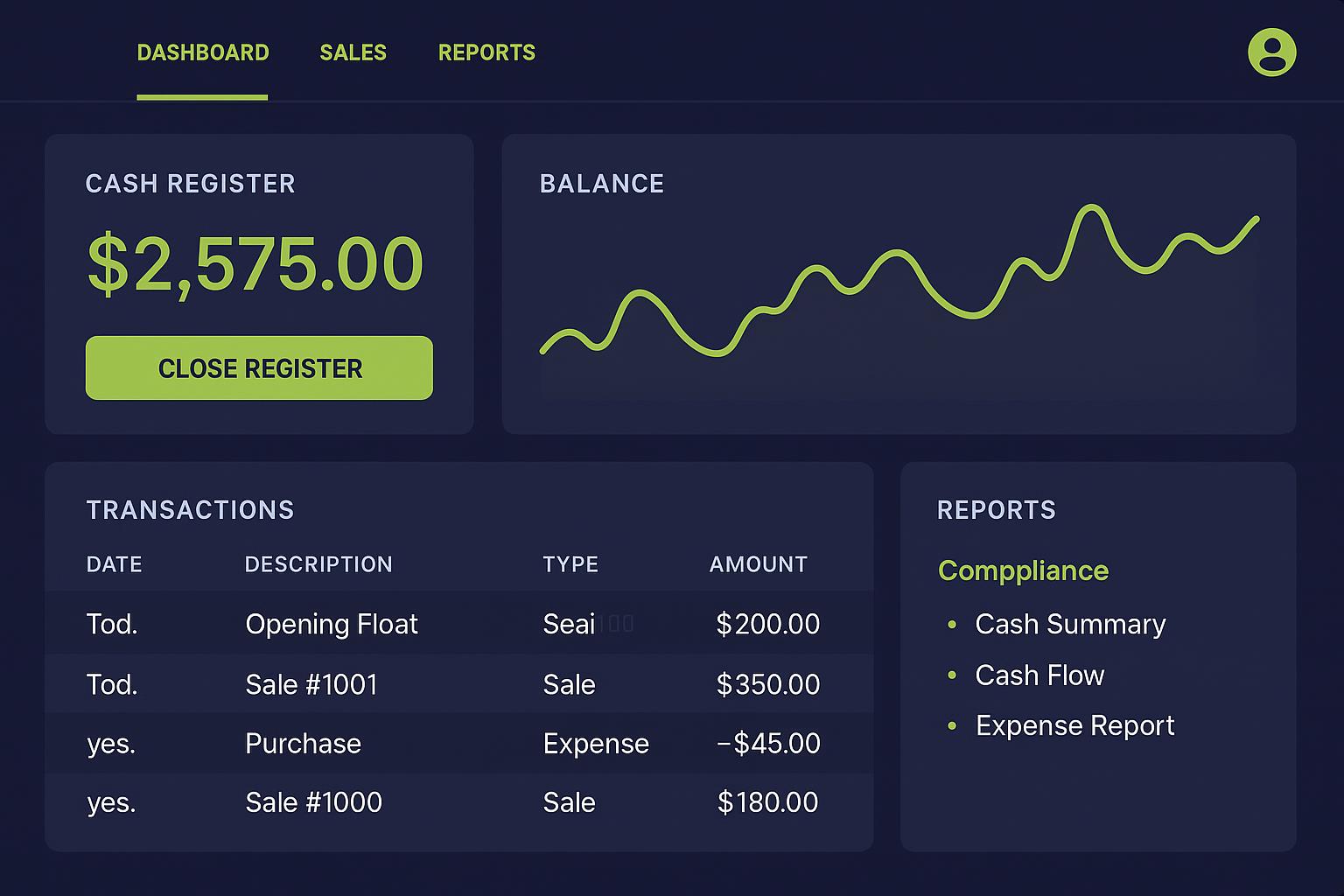This screenshot has height=896, width=1344.
Task: Open the Sales tab
Action: pos(353,52)
